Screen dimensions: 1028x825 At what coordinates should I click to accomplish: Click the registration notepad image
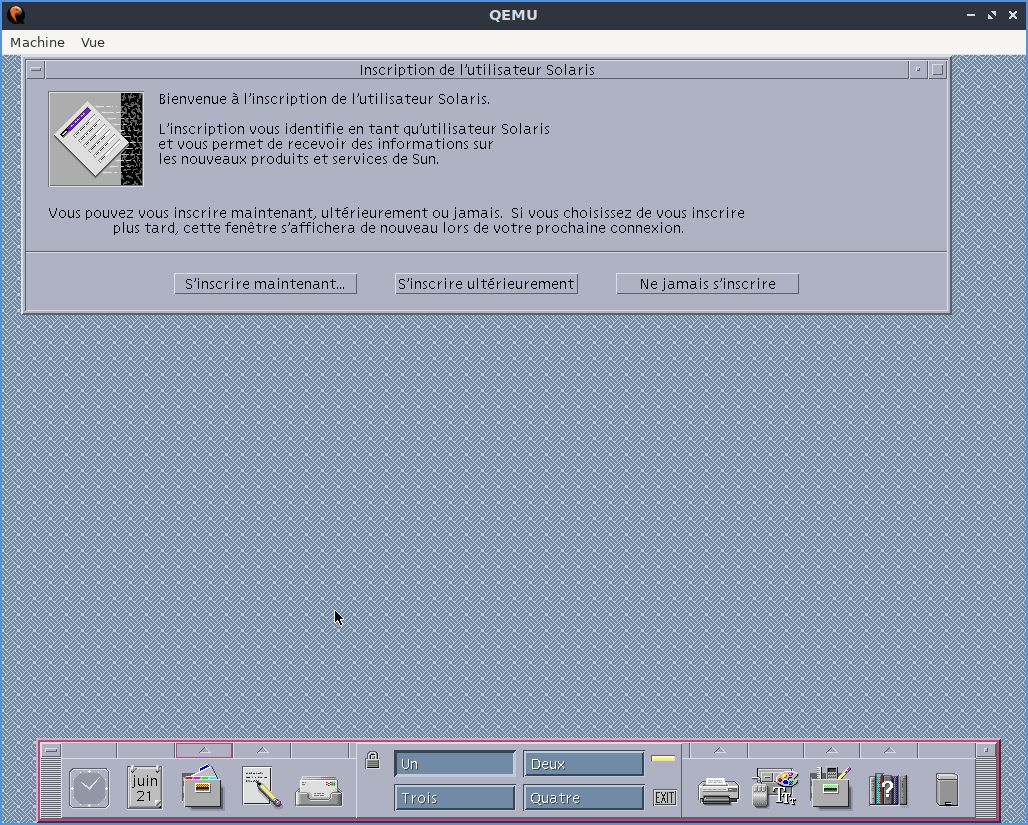coord(96,139)
